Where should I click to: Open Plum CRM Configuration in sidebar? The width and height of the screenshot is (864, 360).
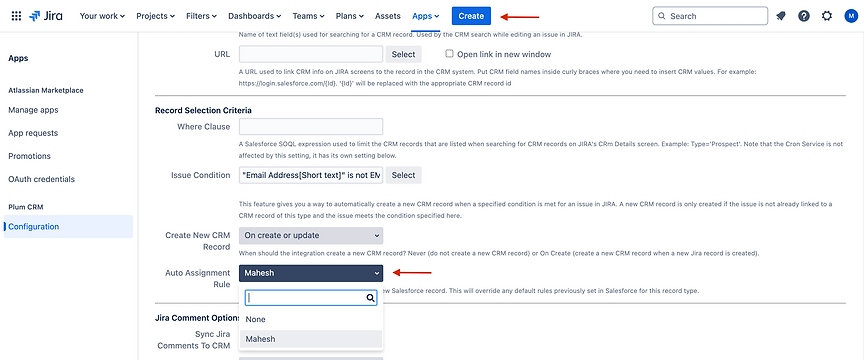pos(68,227)
